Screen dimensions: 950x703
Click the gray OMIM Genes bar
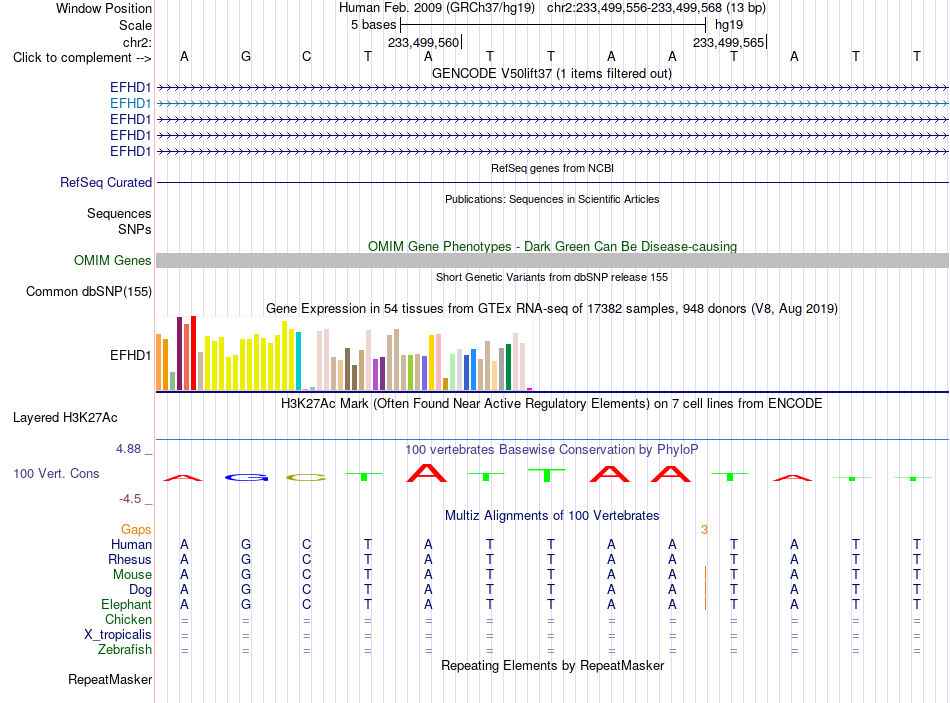[x=552, y=261]
